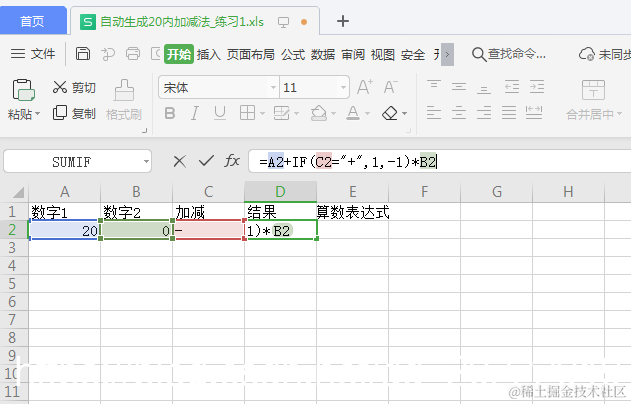
Task: Click the fx insert function icon
Action: click(232, 161)
